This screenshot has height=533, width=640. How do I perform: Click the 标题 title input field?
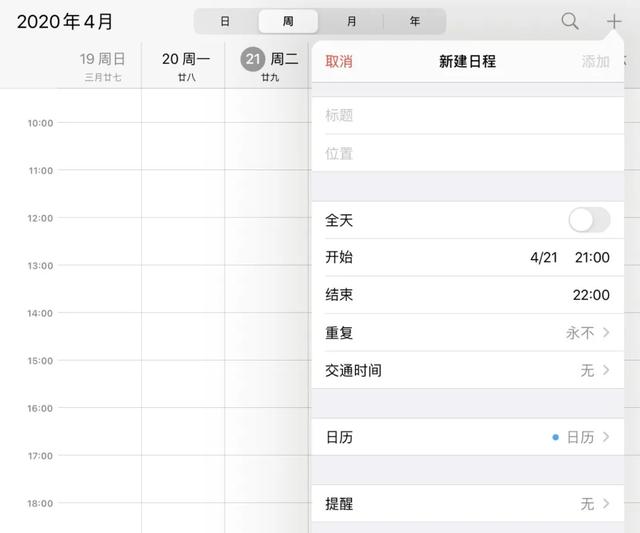click(467, 116)
